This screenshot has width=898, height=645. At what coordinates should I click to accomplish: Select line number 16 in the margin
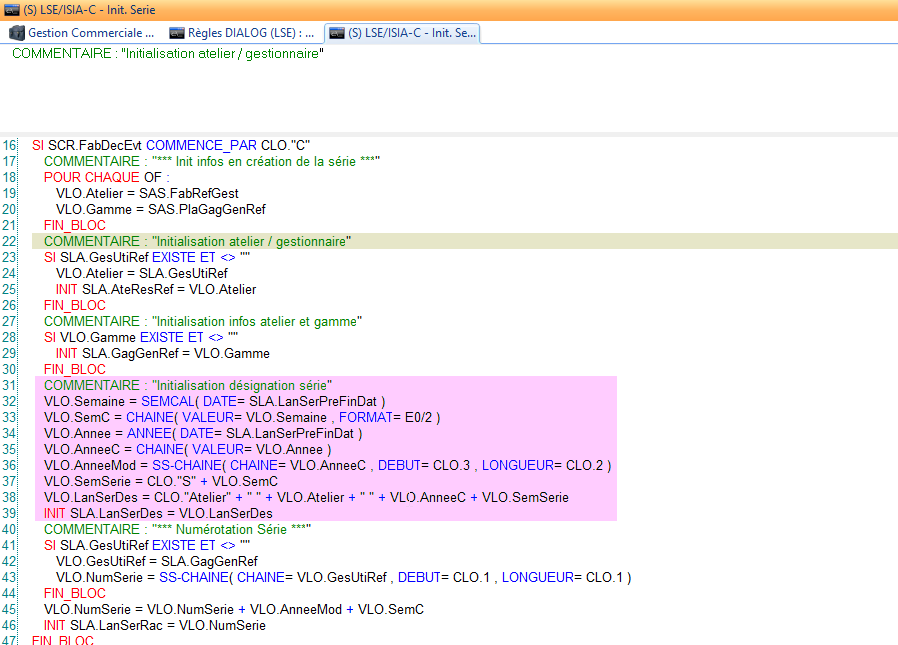point(10,144)
